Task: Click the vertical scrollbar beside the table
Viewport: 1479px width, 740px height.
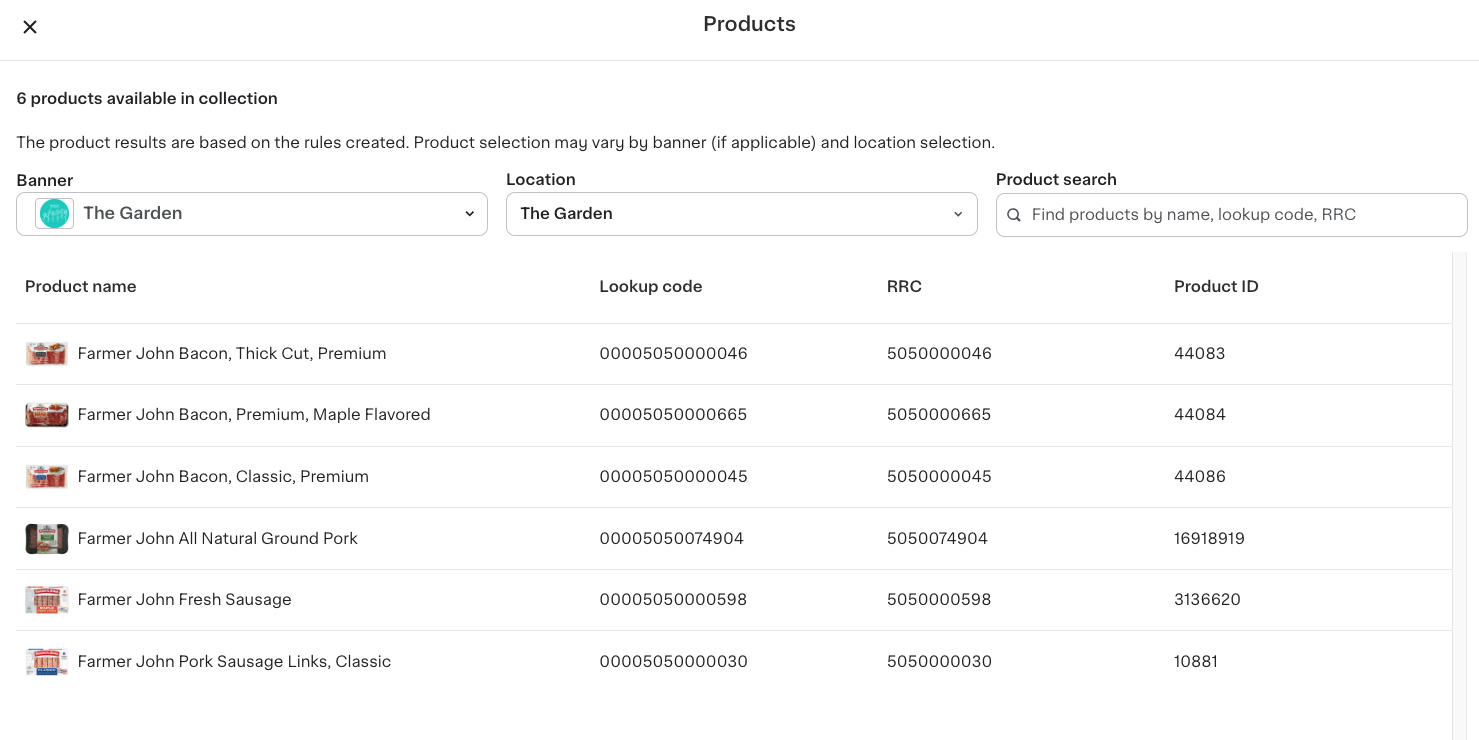Action: 1459,496
